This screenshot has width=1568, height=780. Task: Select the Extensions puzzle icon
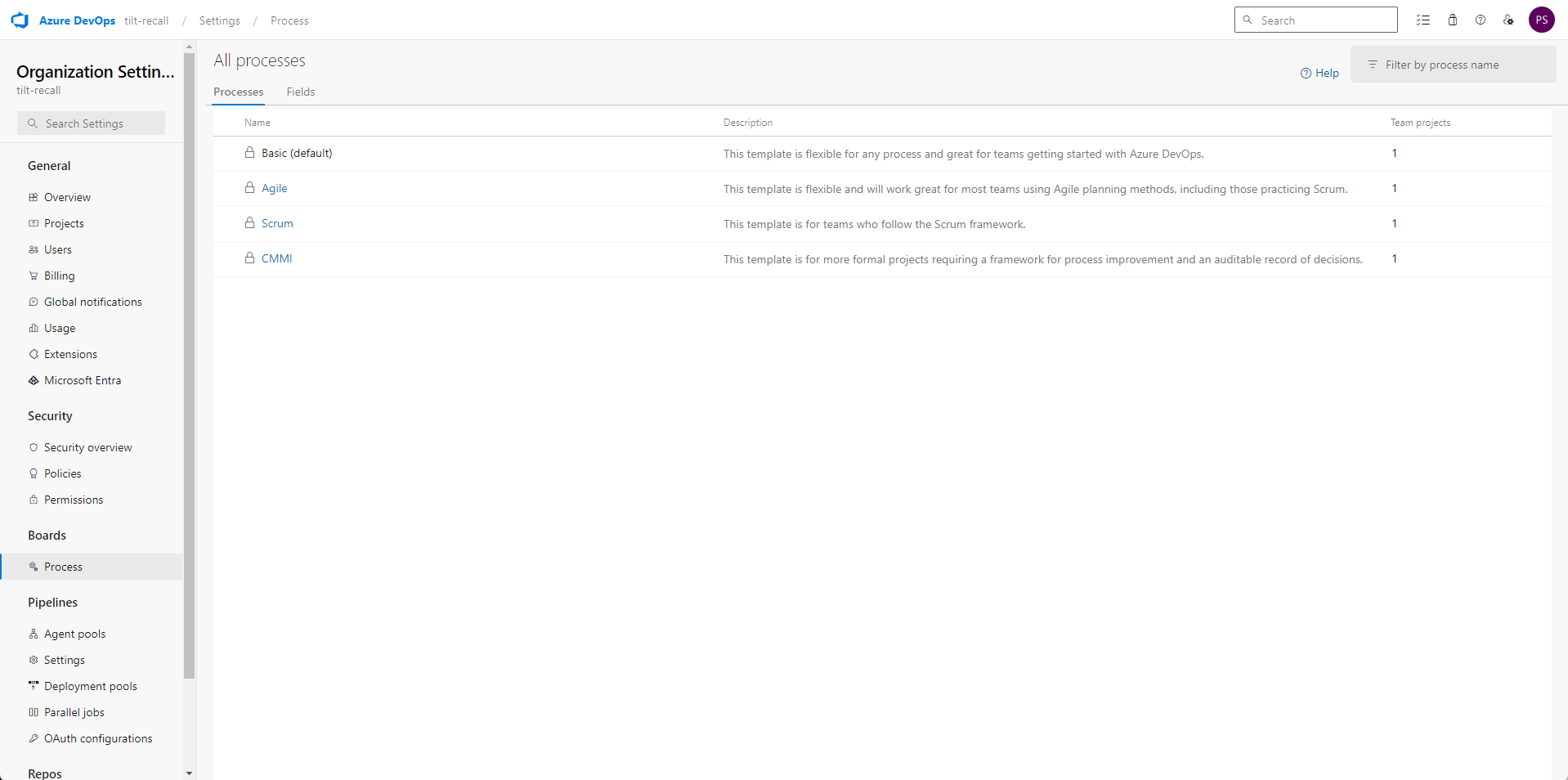pyautogui.click(x=33, y=354)
